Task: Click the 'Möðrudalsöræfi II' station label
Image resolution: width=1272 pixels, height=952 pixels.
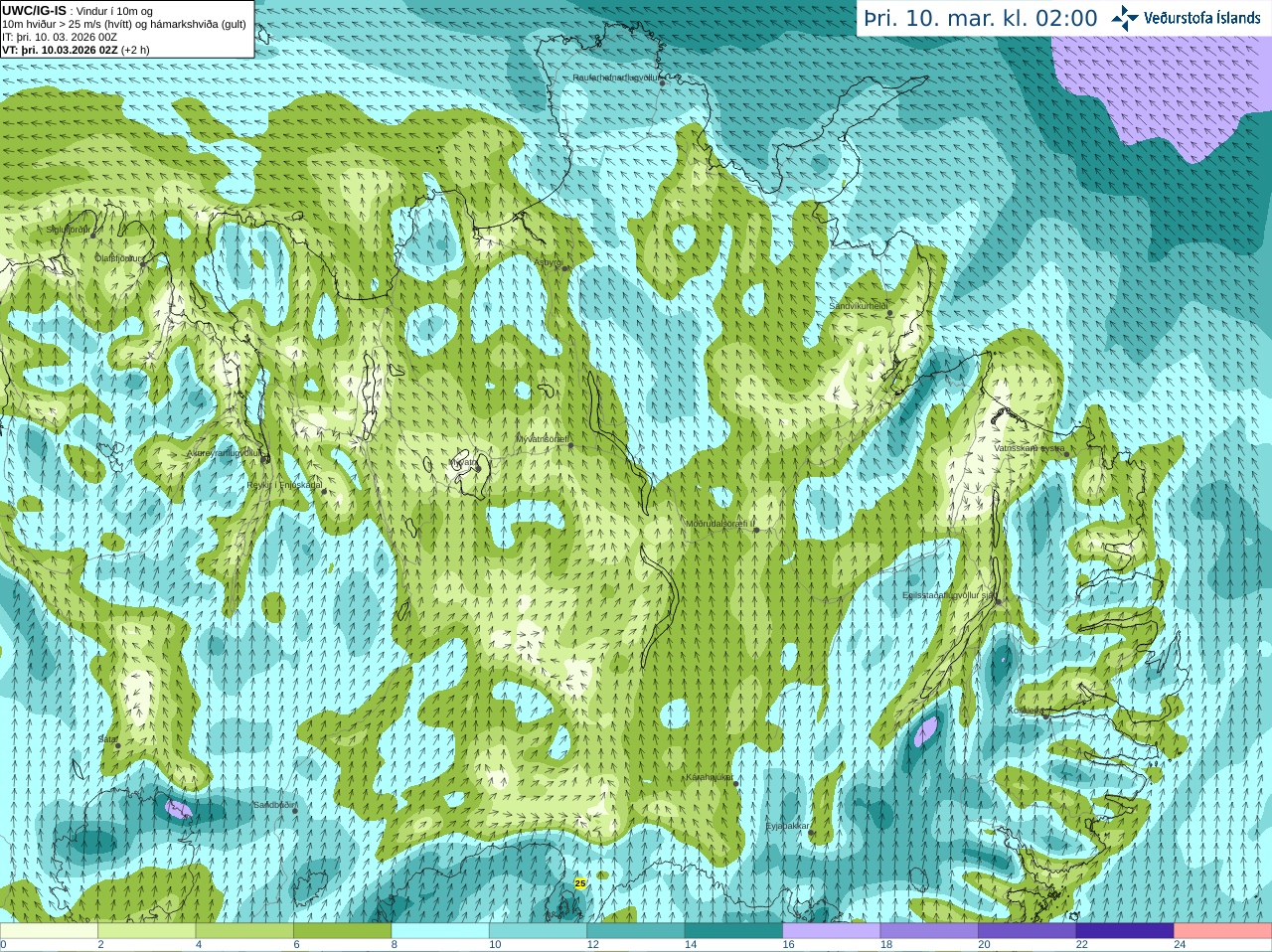Action: 720,524
